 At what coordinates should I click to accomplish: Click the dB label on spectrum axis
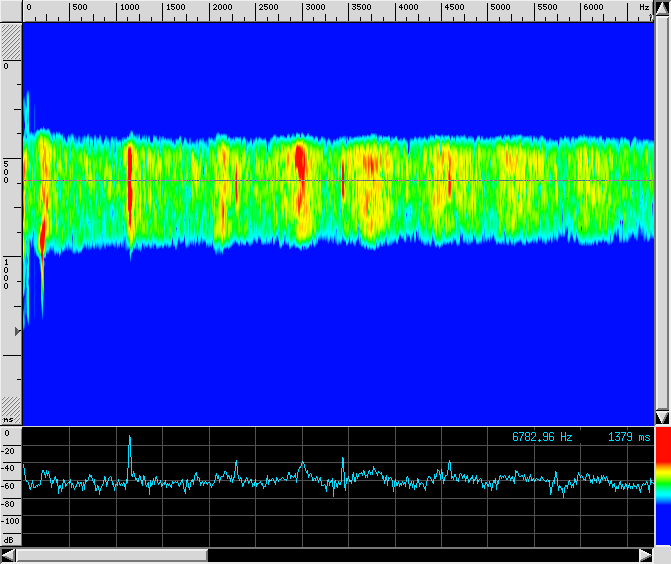point(10,540)
